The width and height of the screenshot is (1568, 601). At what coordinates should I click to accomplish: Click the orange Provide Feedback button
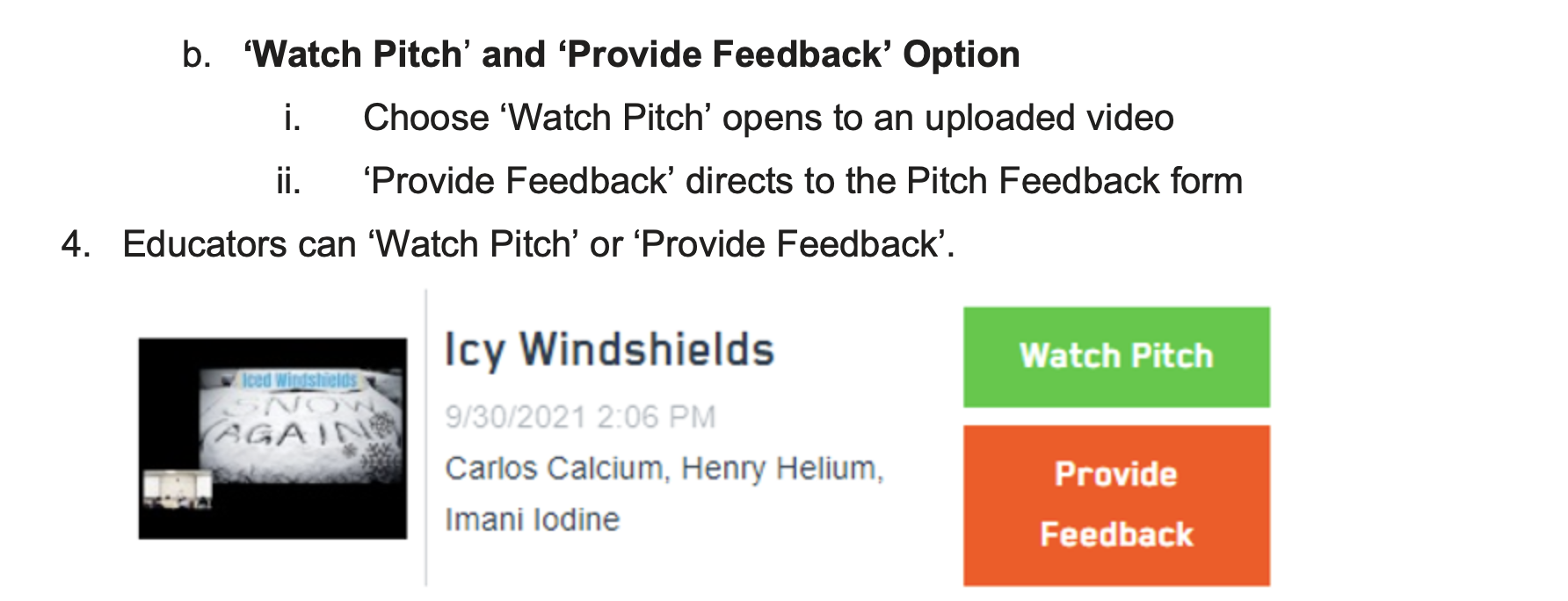[1116, 505]
